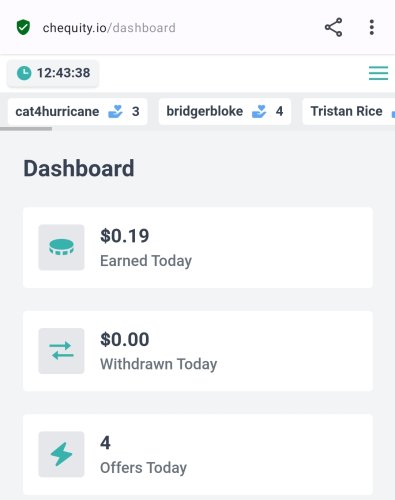Open the $0.19 Earned Today card

(198, 247)
